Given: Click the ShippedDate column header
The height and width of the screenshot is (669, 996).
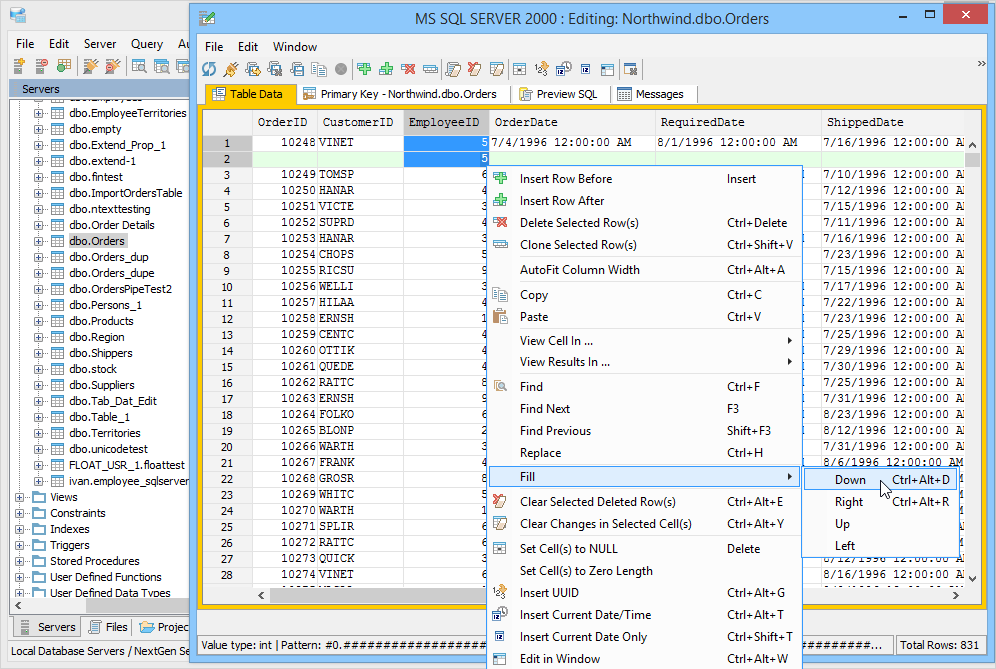Looking at the screenshot, I should tap(892, 122).
